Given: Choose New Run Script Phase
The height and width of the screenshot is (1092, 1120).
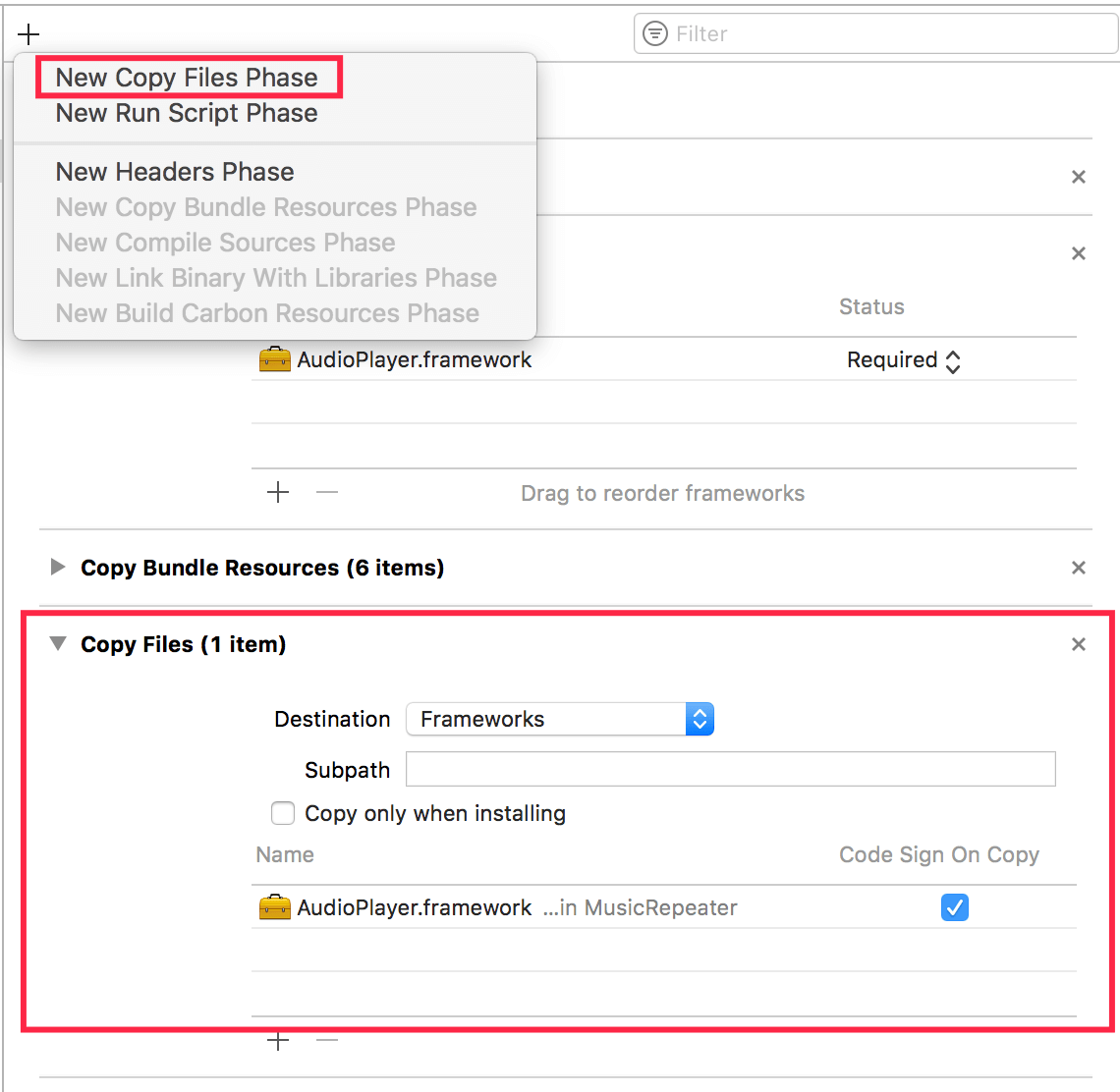Looking at the screenshot, I should pos(187,113).
